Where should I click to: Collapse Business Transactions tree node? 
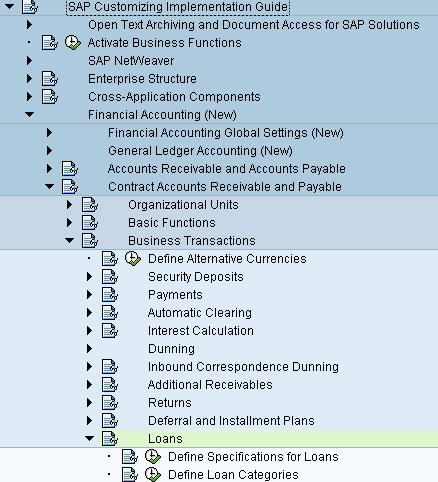[69, 241]
